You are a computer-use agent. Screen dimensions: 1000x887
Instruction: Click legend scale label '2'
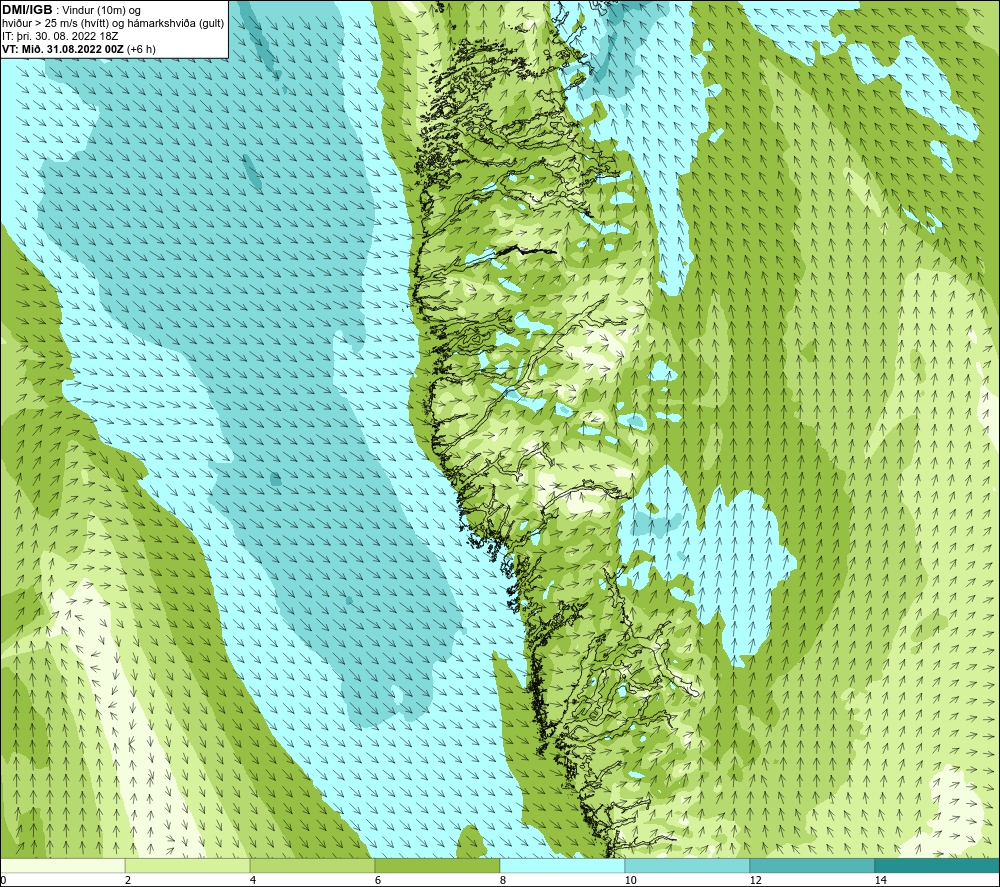pyautogui.click(x=128, y=880)
